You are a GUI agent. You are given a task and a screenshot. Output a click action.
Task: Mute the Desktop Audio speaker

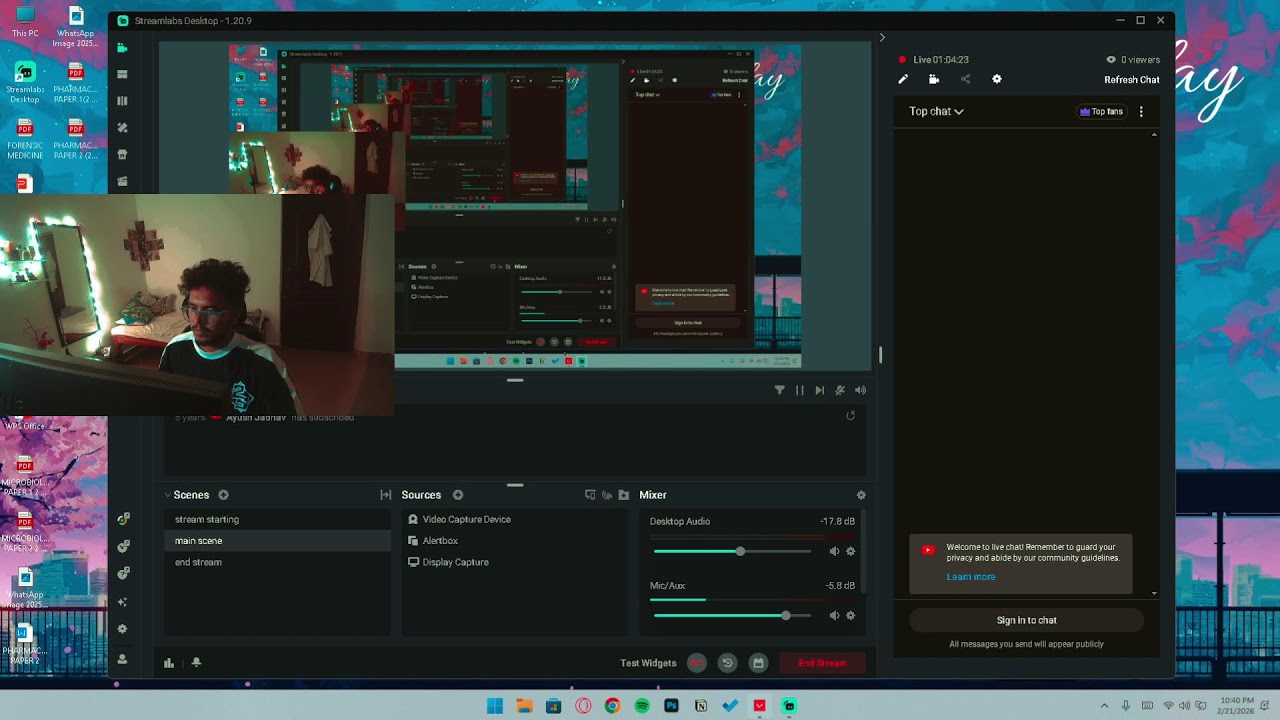pyautogui.click(x=834, y=551)
